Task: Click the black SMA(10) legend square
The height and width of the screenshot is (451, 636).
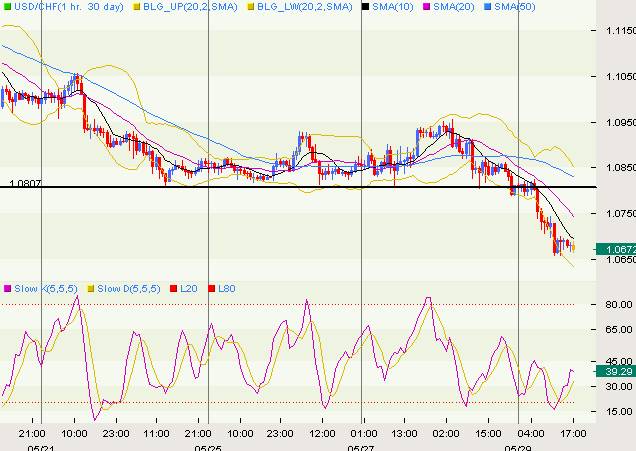Action: (365, 7)
